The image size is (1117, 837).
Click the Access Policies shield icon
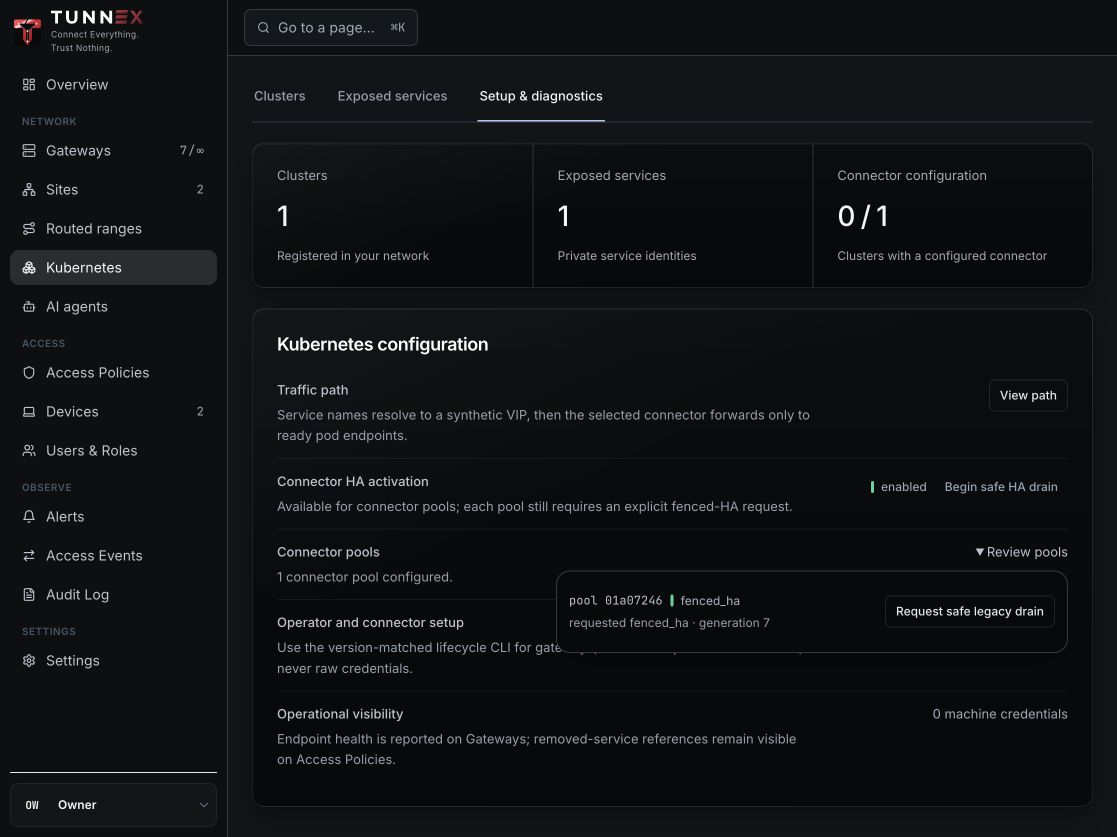28,373
